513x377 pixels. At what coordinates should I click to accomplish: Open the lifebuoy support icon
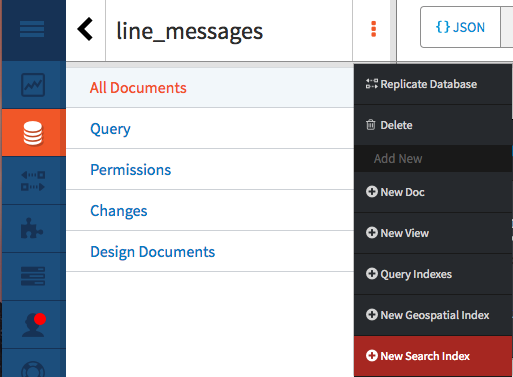pos(33,369)
